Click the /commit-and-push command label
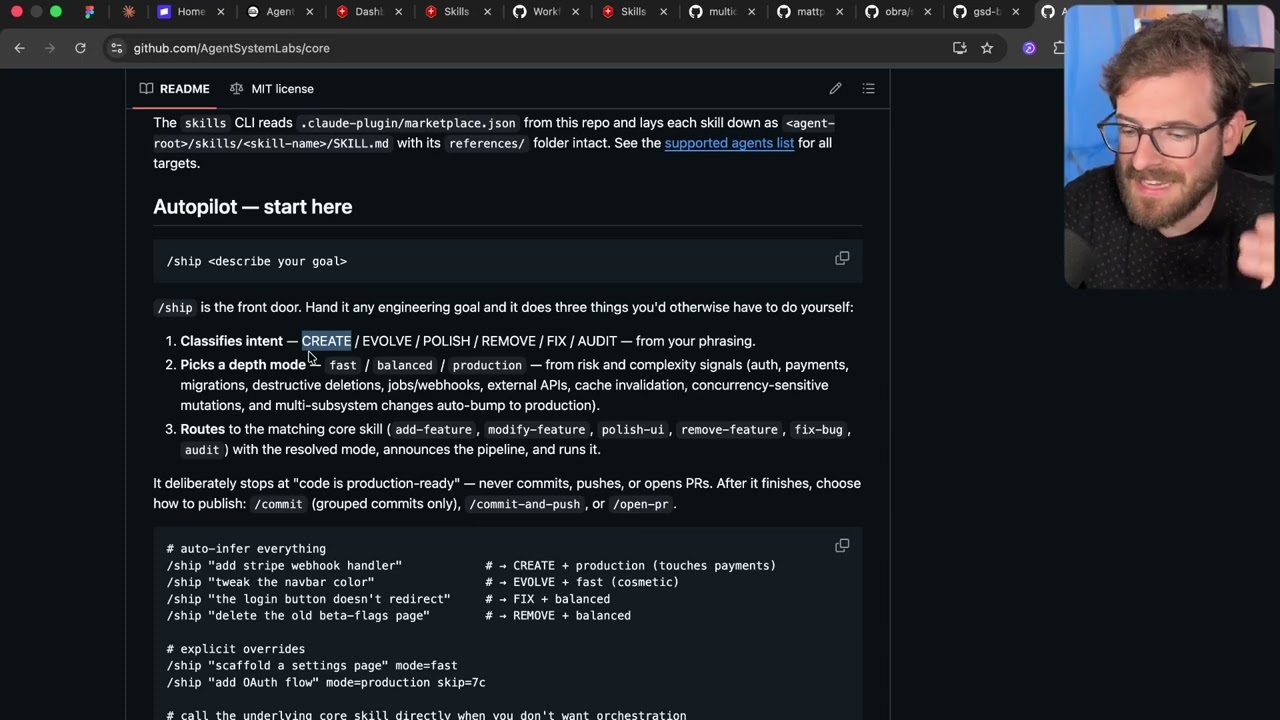 point(525,504)
